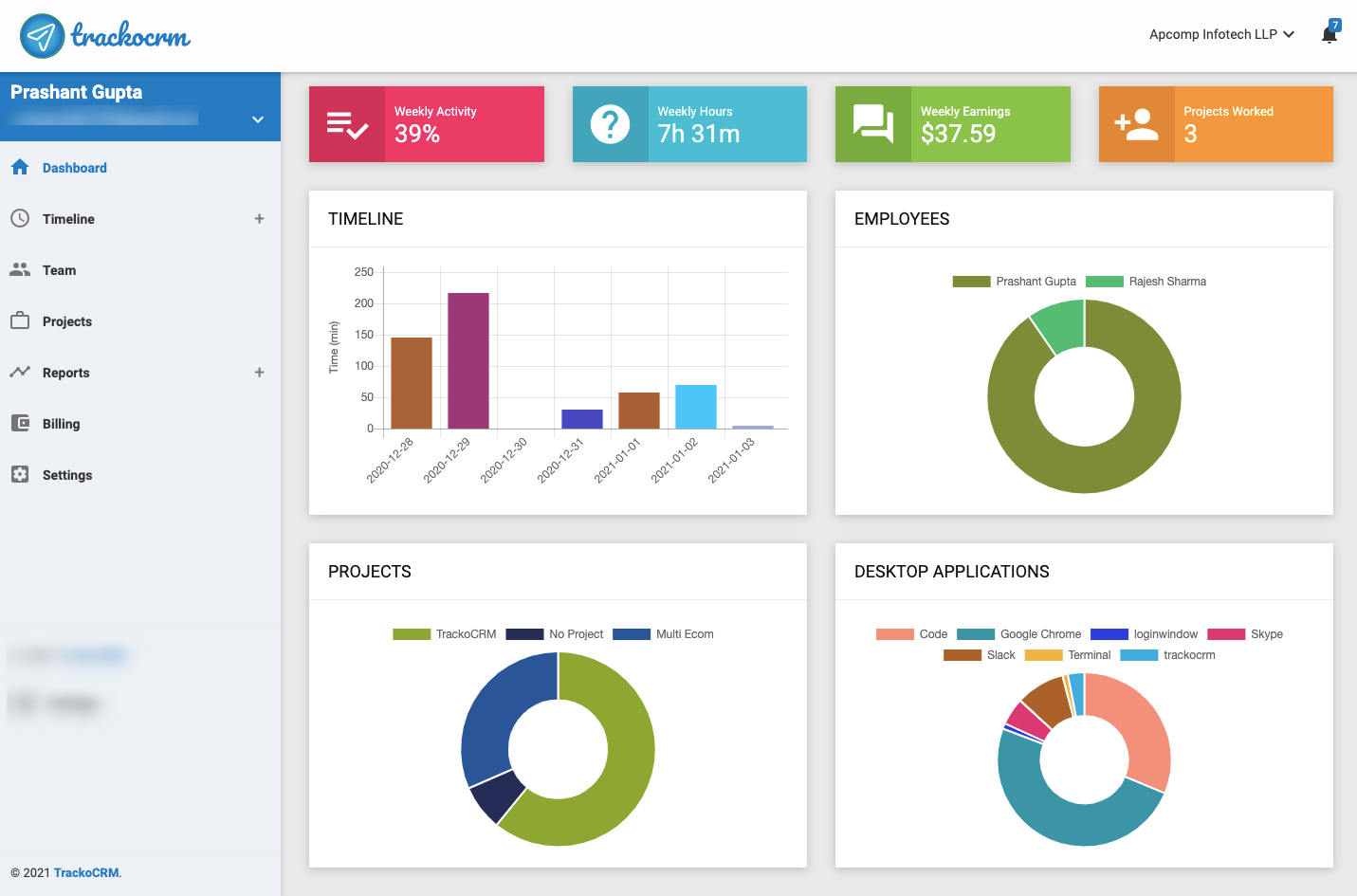Click the Weekly Activity 39% card
This screenshot has width=1357, height=896.
click(427, 124)
